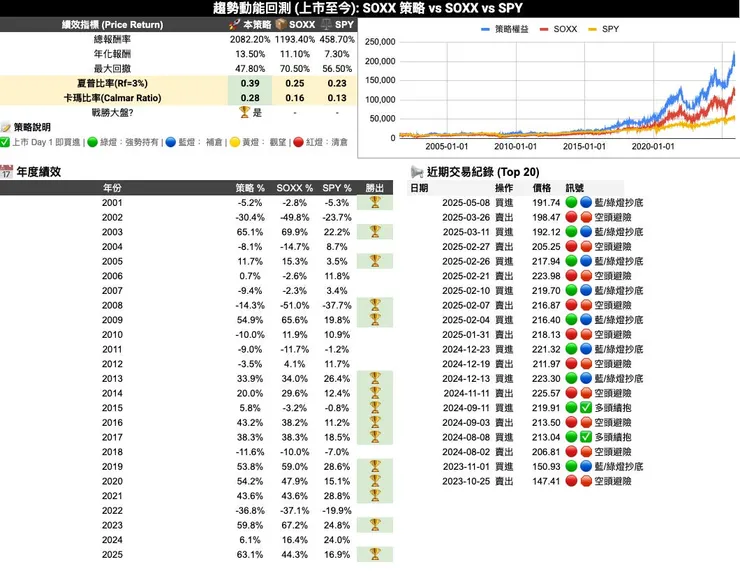The width and height of the screenshot is (740, 571).
Task: Select the SOXX % column header in yearly table
Action: [x=294, y=188]
